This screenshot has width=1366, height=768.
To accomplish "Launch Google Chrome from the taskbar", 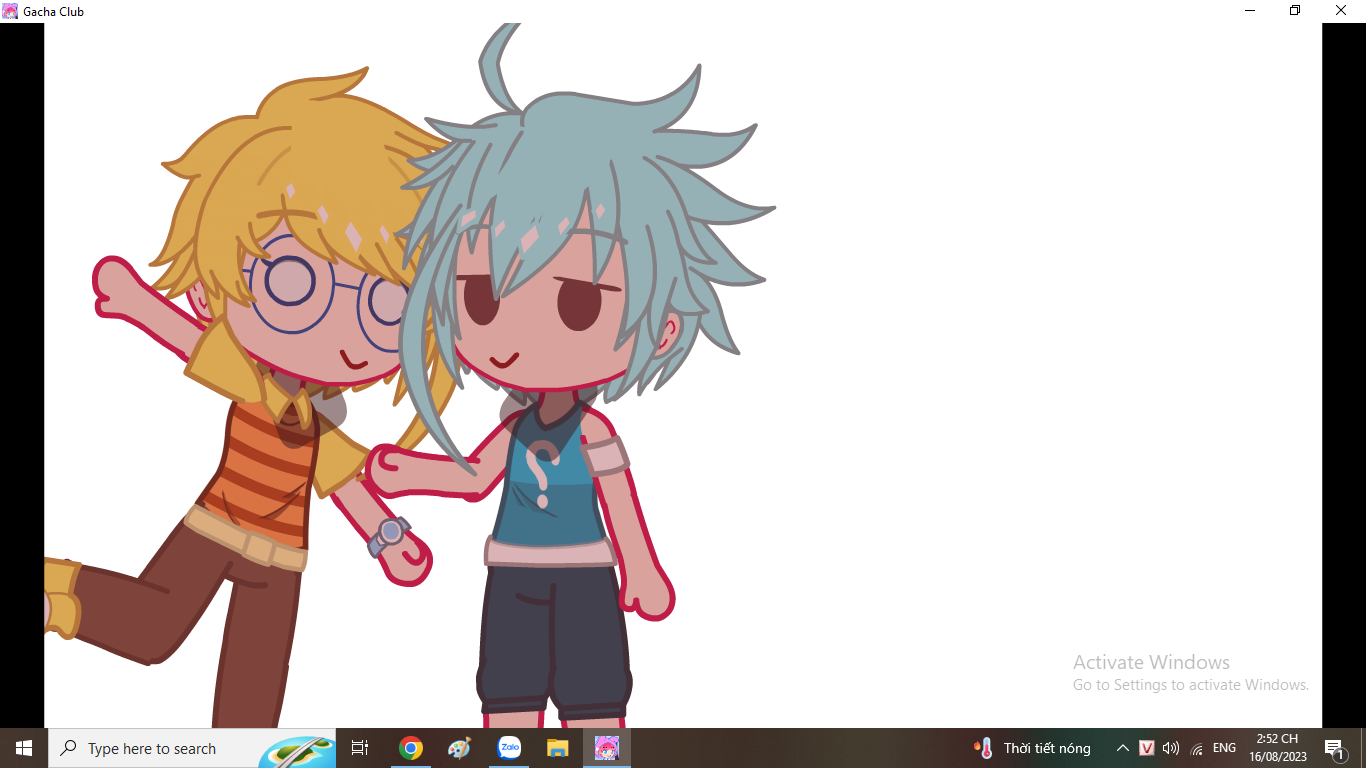I will tap(410, 748).
